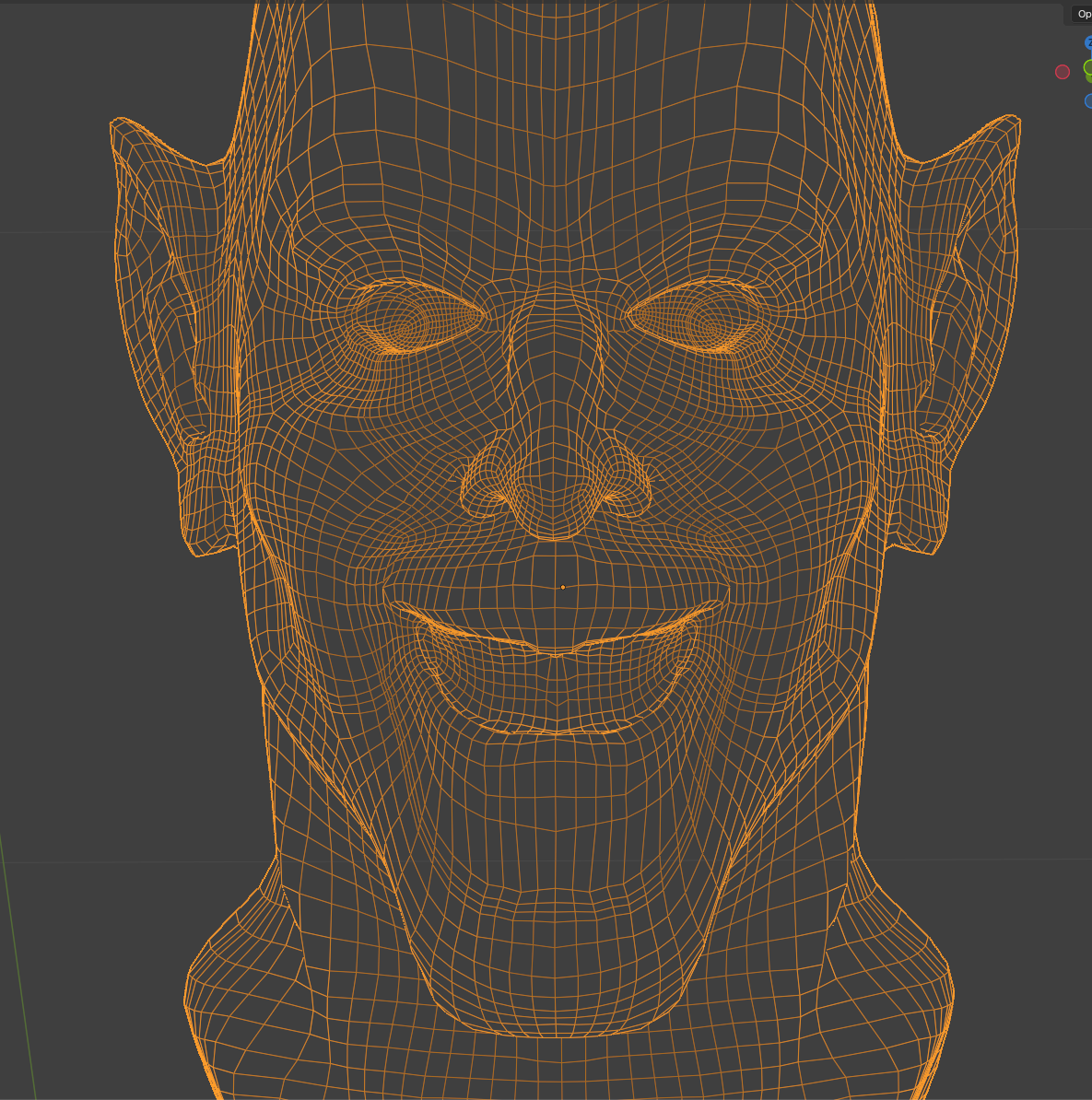Click the red negative X axis gizmo circle

click(x=1063, y=72)
